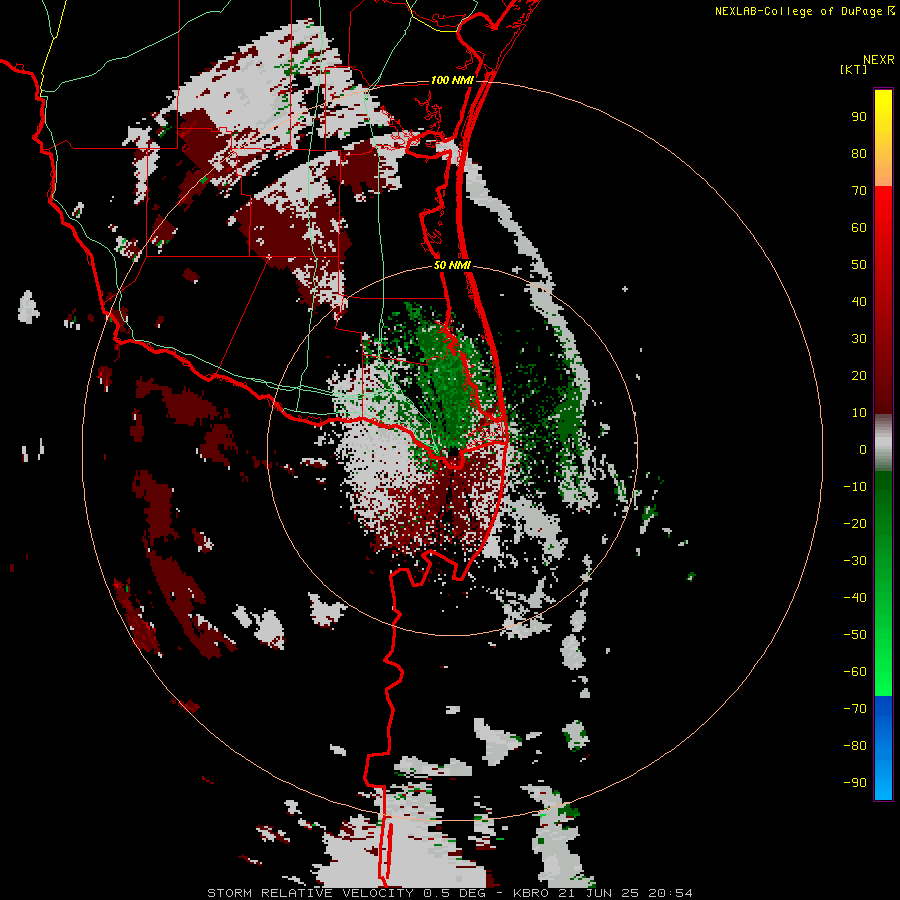
Task: Click the -30 value on the velocity scale
Action: (855, 561)
